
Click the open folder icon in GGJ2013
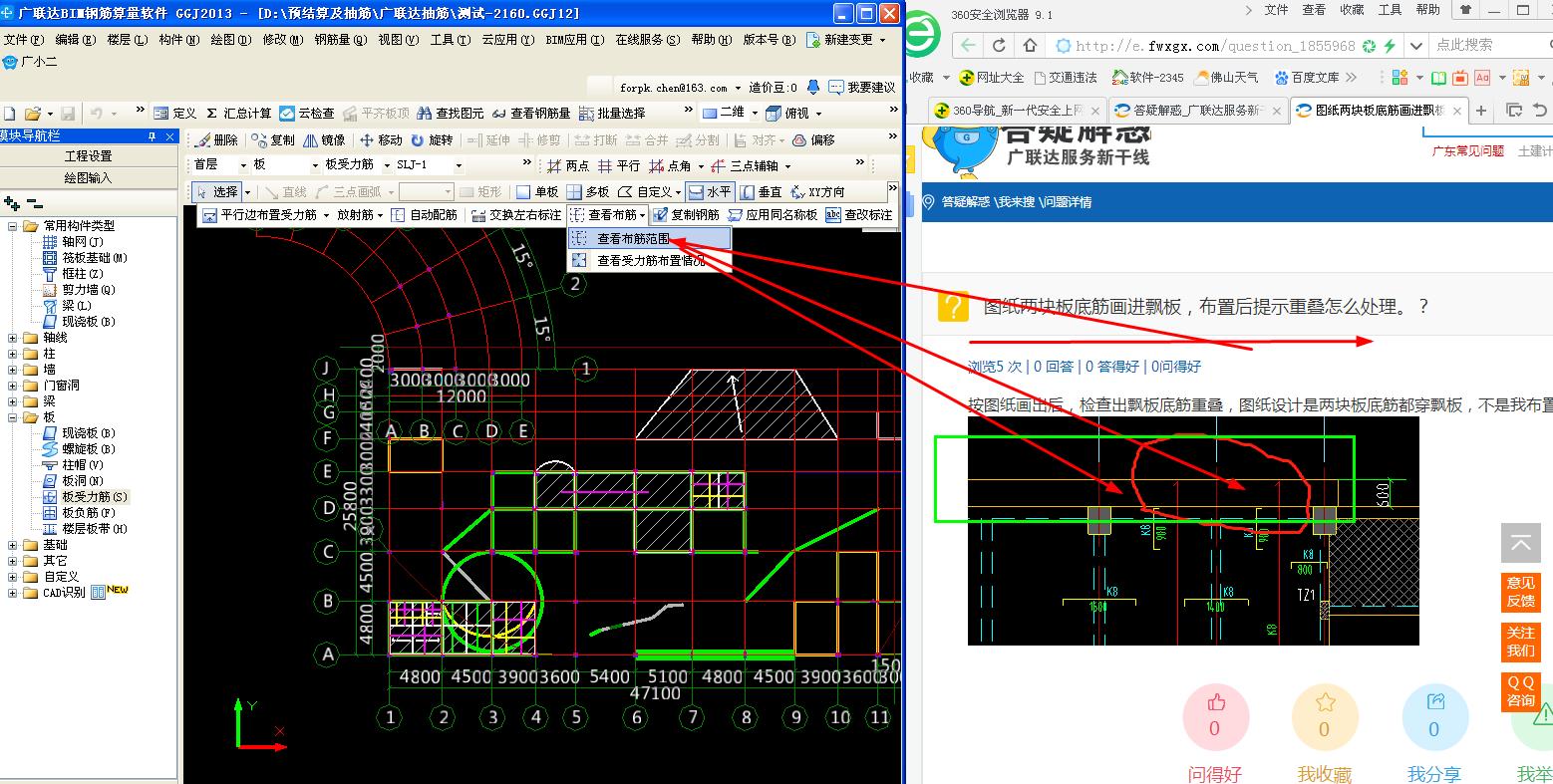tap(32, 114)
